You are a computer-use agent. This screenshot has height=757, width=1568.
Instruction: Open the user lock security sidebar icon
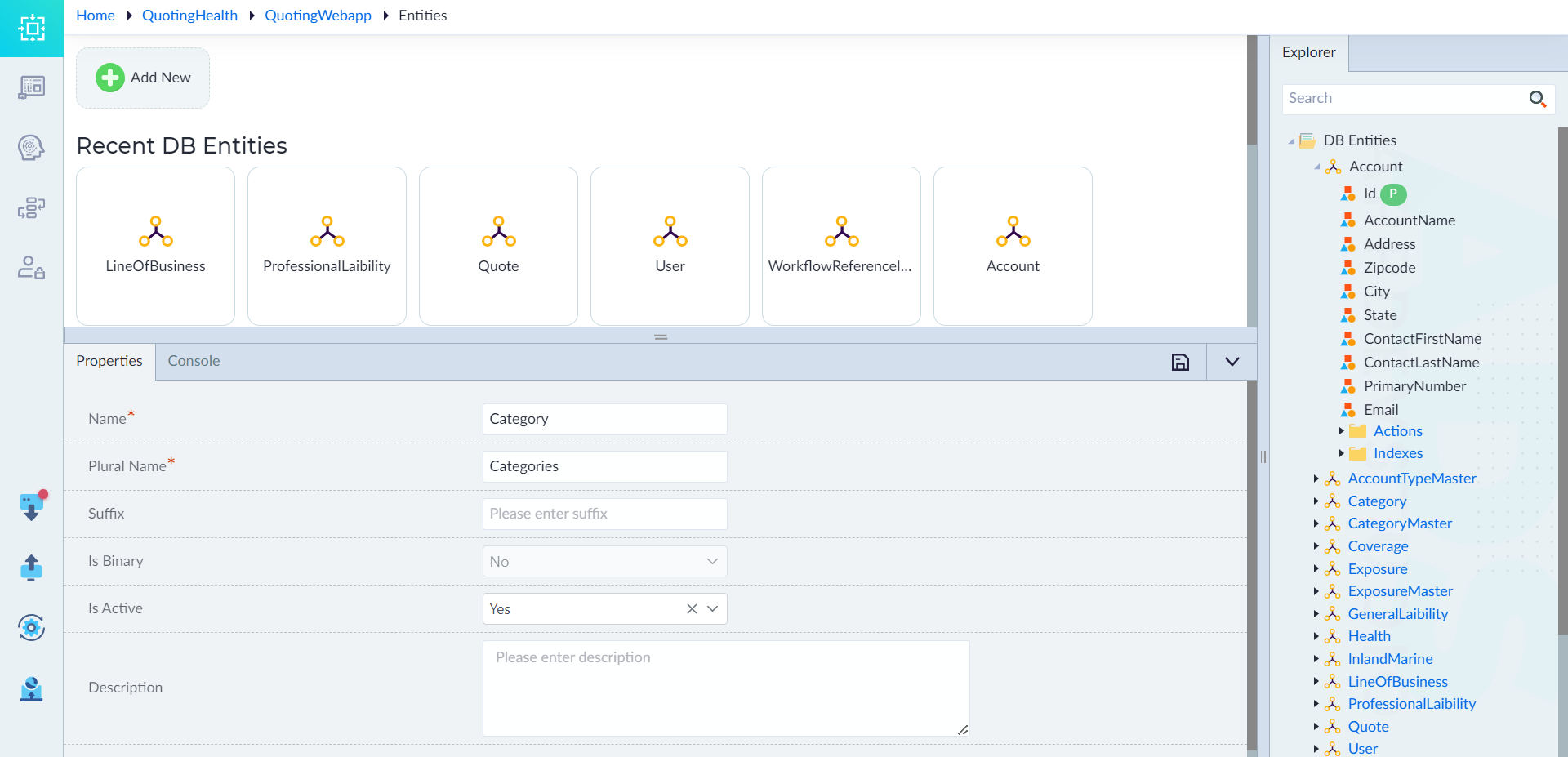coord(31,267)
